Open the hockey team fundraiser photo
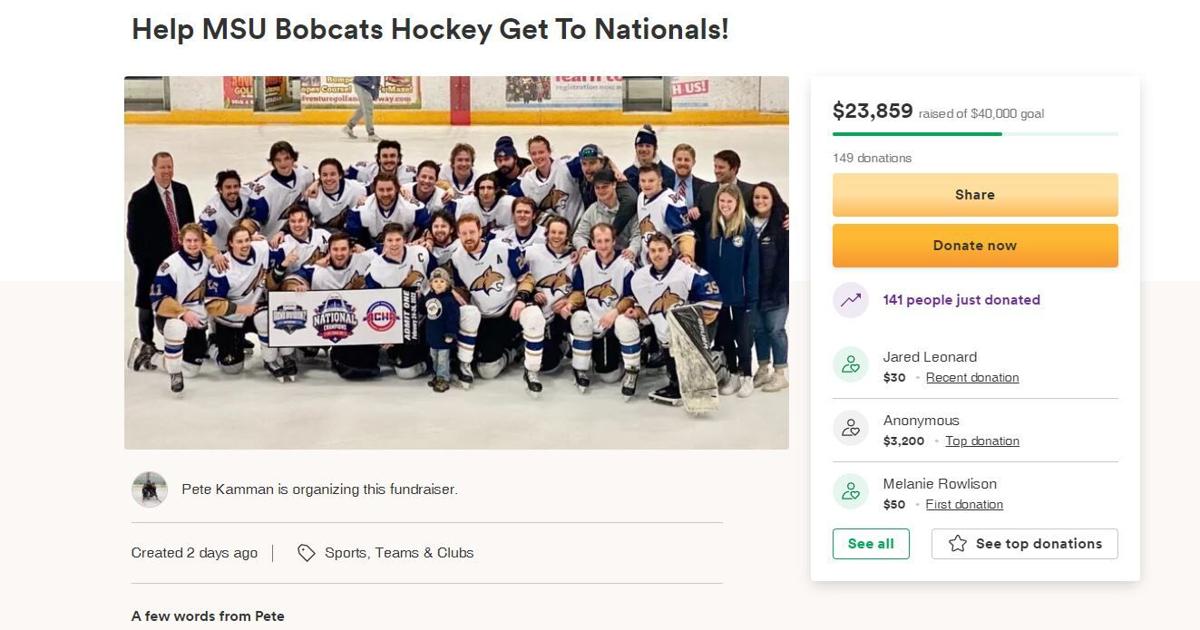 [456, 262]
